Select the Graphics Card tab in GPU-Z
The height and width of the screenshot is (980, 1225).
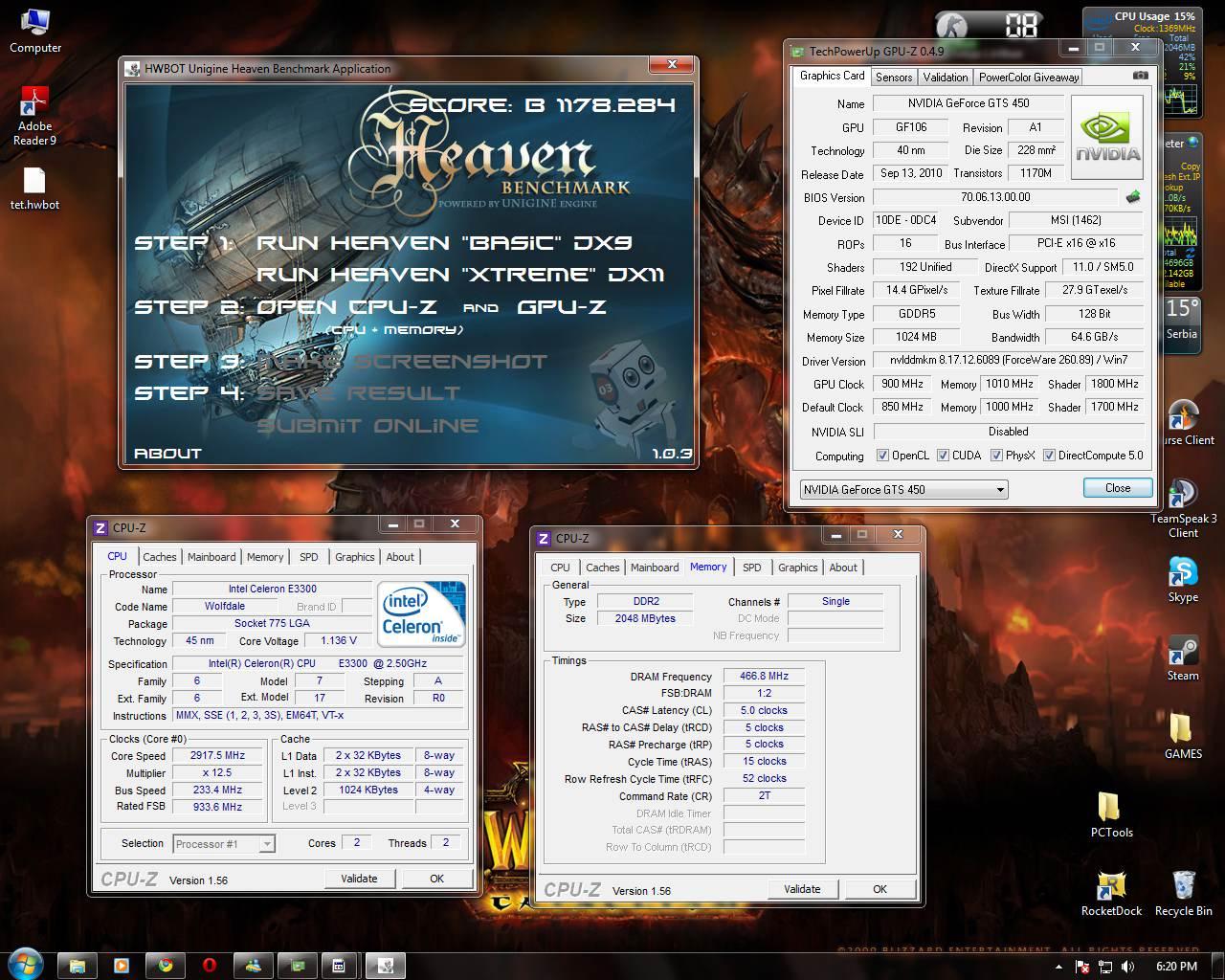[832, 76]
